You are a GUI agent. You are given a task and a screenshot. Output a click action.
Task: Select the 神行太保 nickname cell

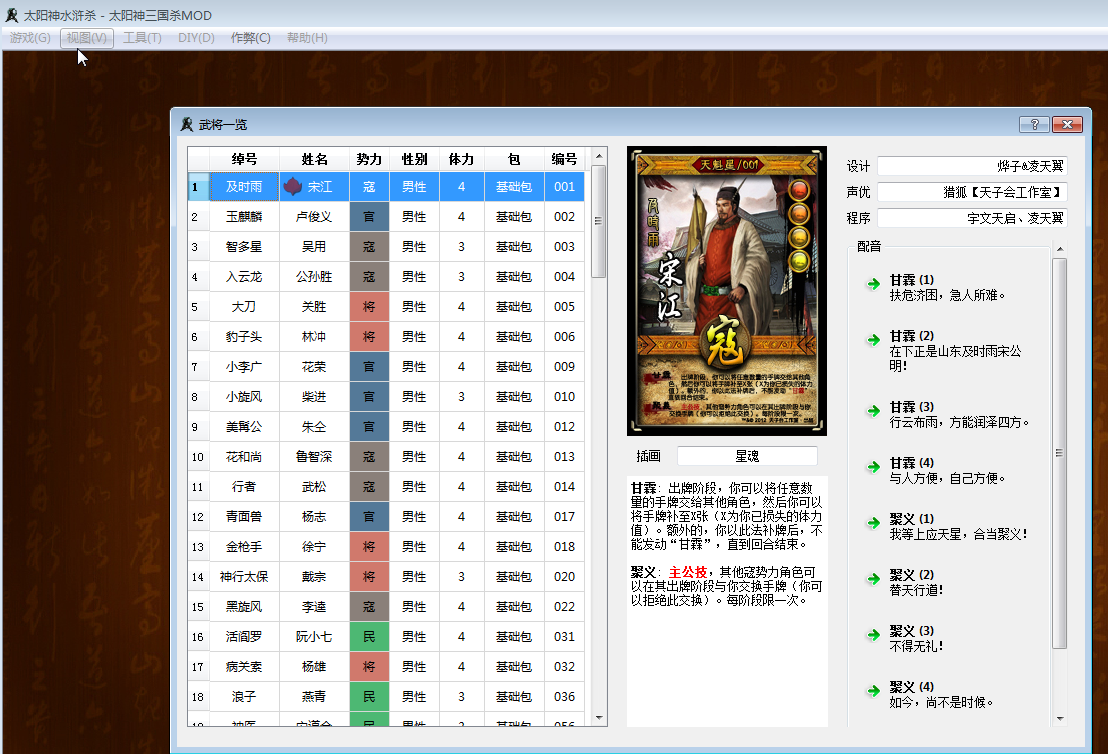coord(244,577)
